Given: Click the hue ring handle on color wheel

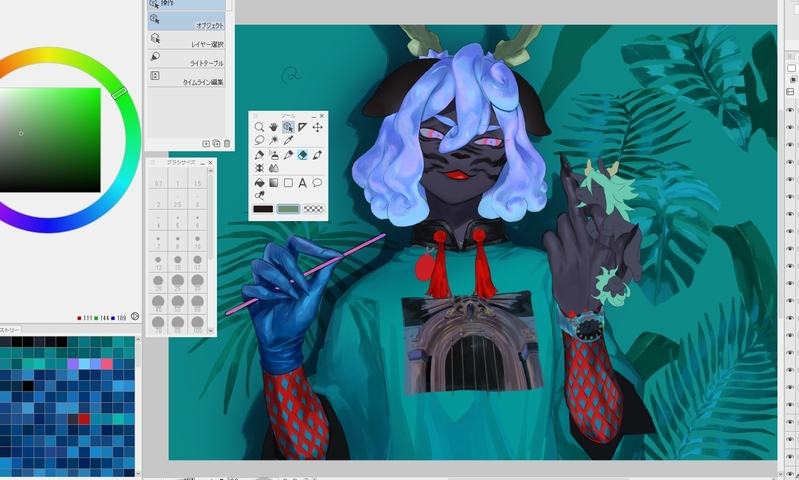Looking at the screenshot, I should (119, 93).
